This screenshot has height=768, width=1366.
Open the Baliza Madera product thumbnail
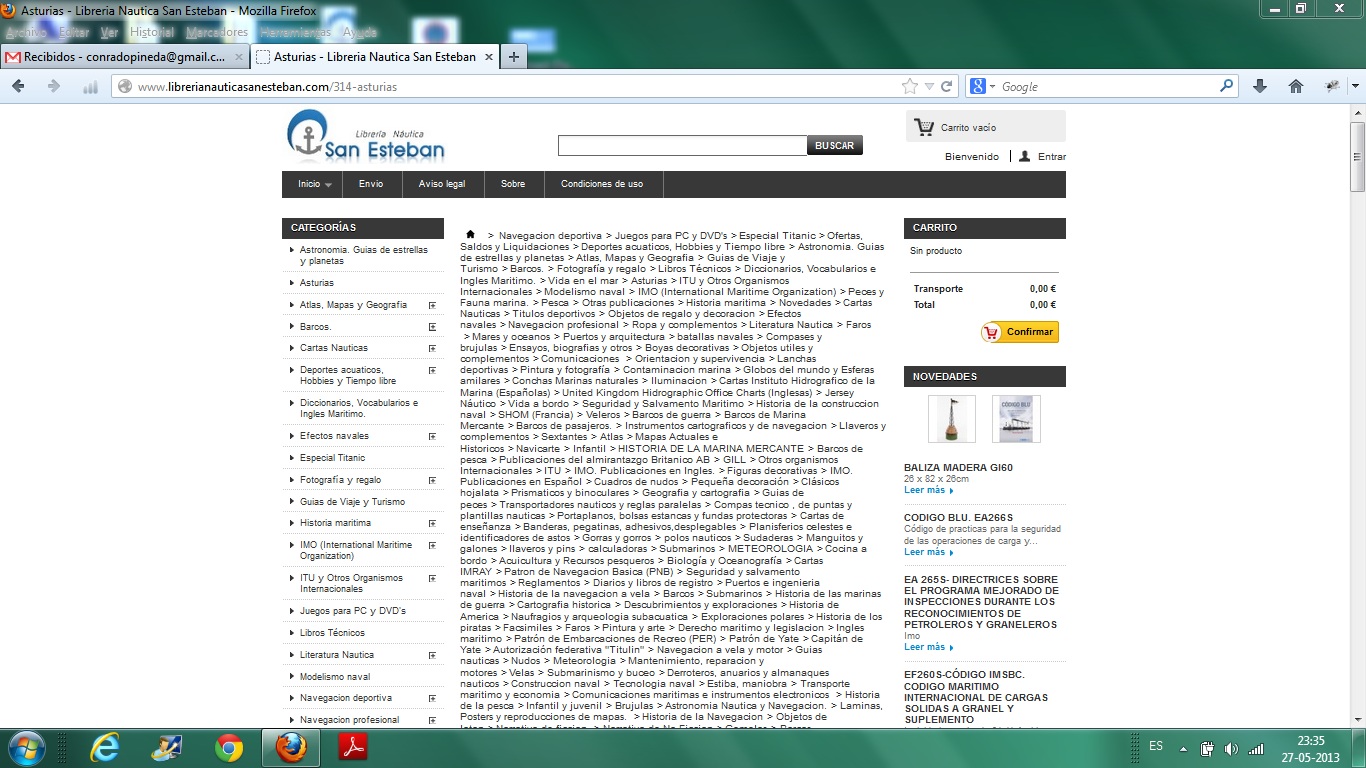coord(951,419)
